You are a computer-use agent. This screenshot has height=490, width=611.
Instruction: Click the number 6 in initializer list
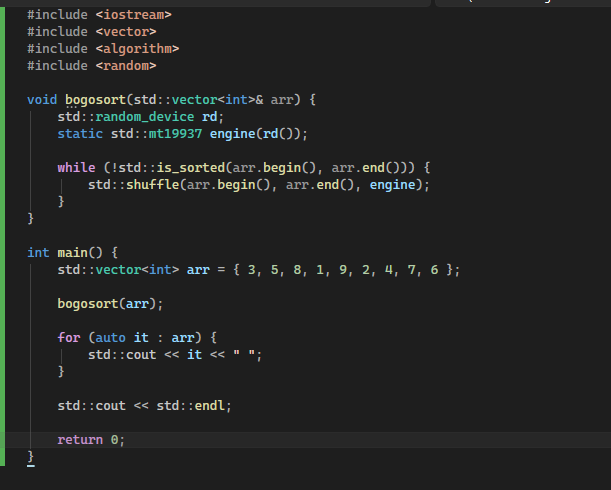(434, 270)
